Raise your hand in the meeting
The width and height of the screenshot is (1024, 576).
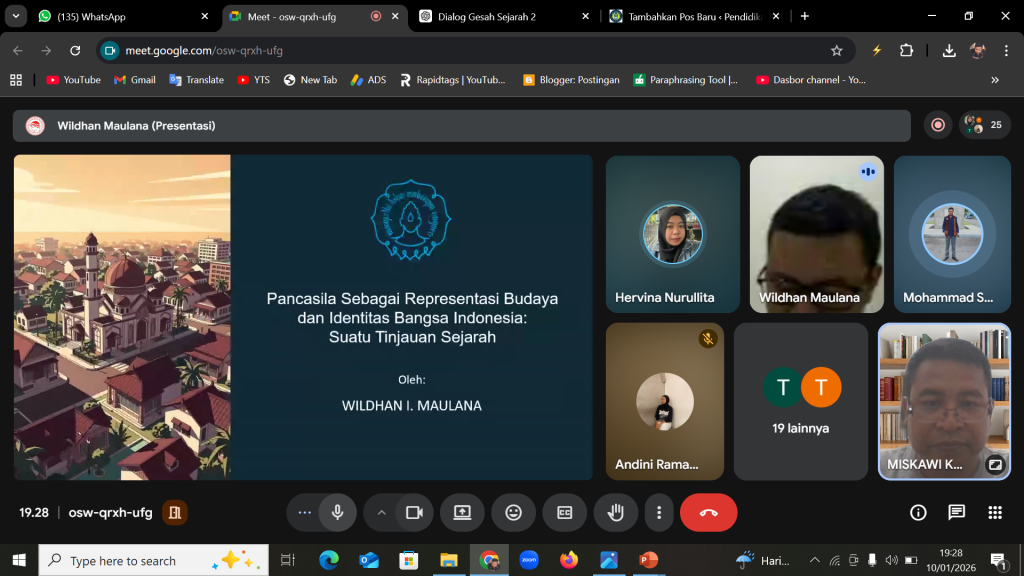point(615,512)
